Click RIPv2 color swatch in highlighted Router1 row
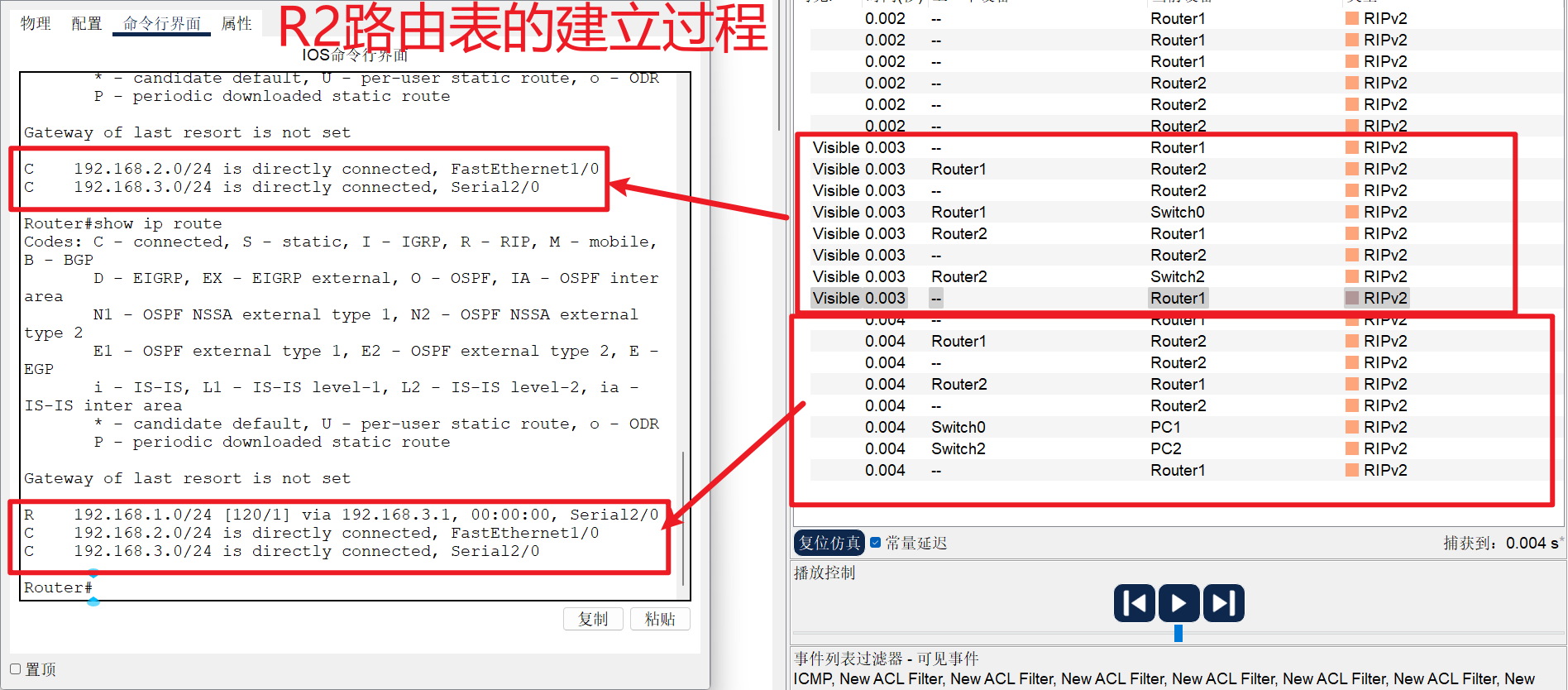This screenshot has width=1568, height=690. [x=1352, y=298]
